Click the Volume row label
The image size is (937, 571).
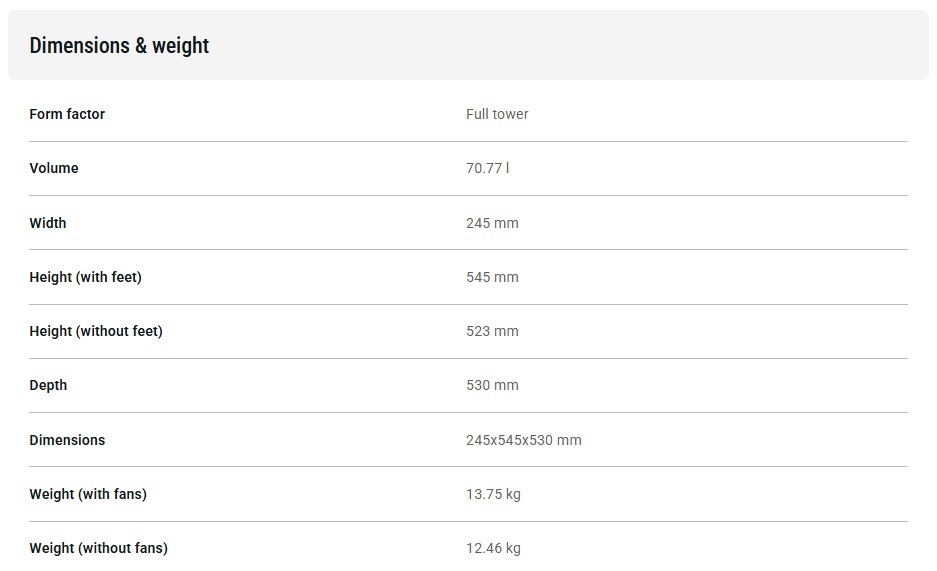(54, 168)
